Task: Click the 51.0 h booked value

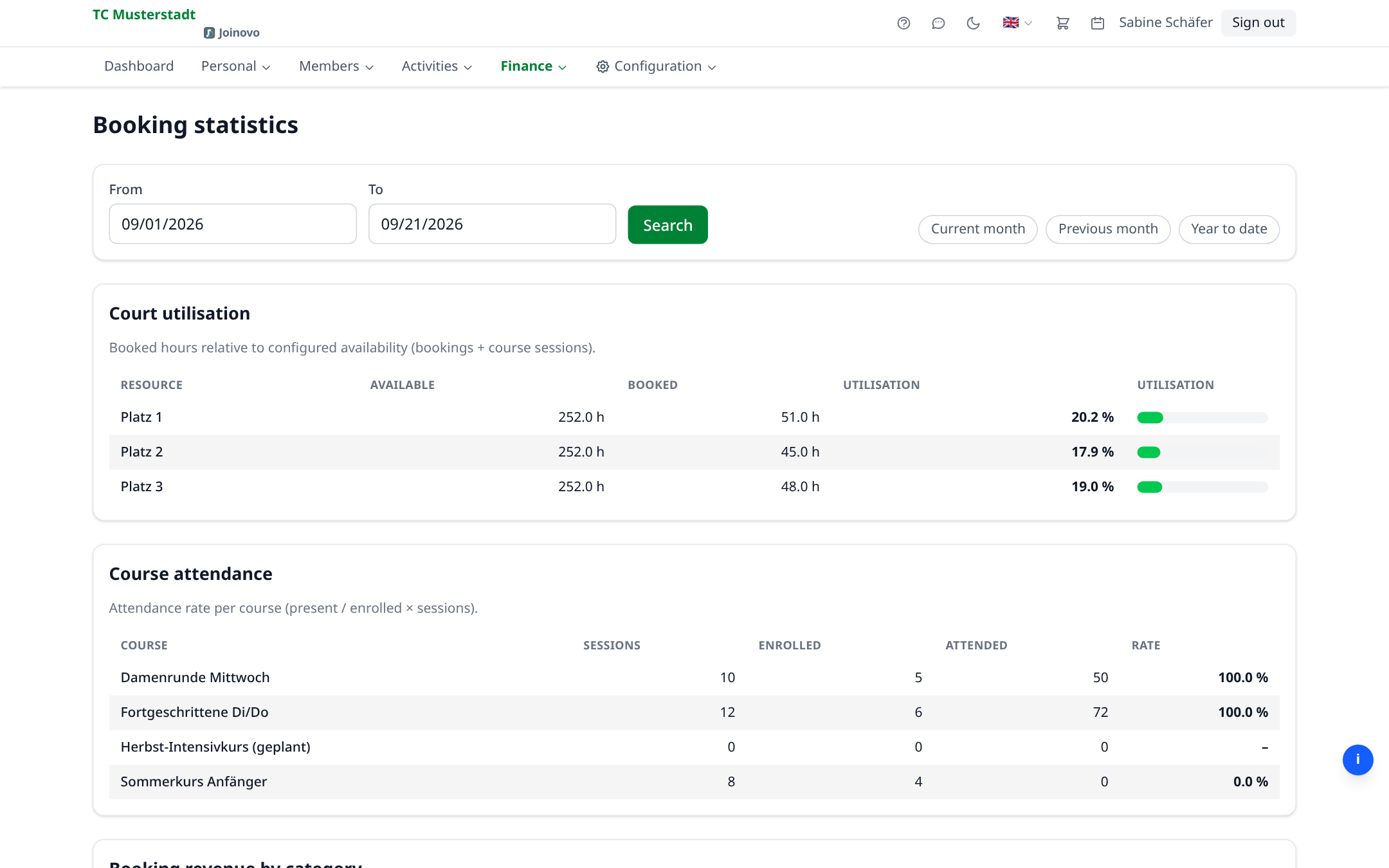Action: coord(800,417)
